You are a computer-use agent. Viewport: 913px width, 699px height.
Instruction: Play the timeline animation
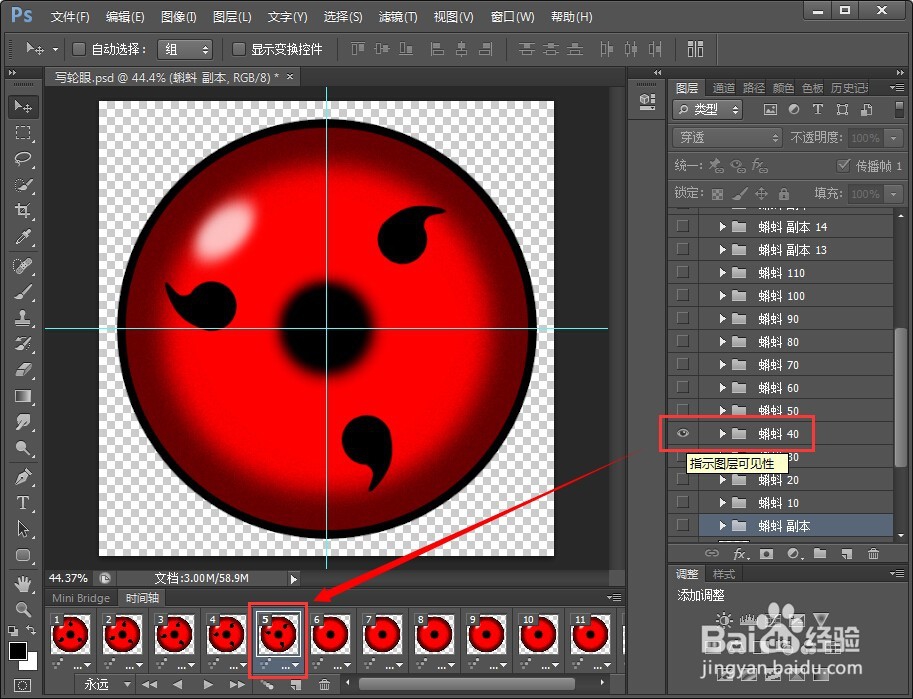pyautogui.click(x=208, y=684)
